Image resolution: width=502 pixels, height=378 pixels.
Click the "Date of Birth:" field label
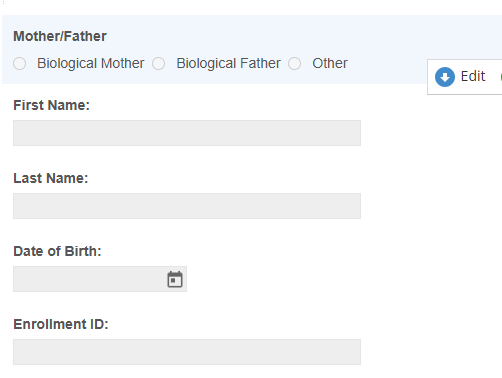click(x=57, y=251)
